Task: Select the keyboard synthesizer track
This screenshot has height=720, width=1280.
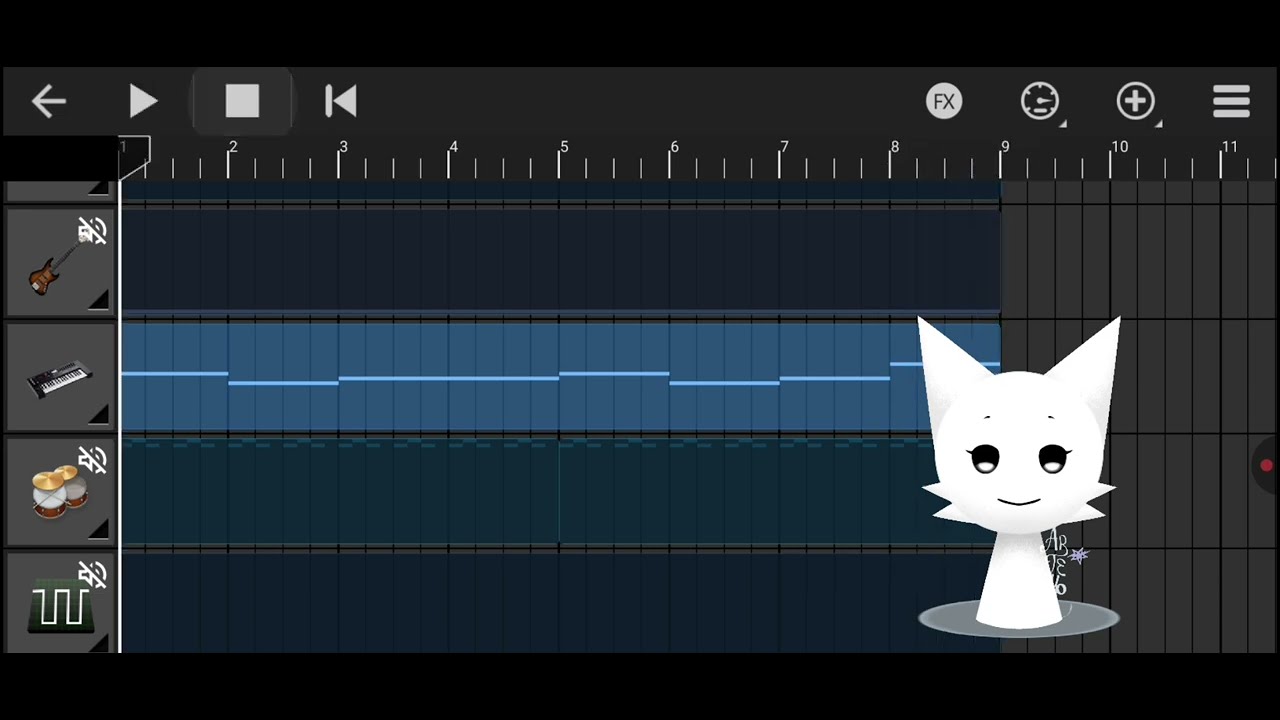Action: (x=58, y=377)
